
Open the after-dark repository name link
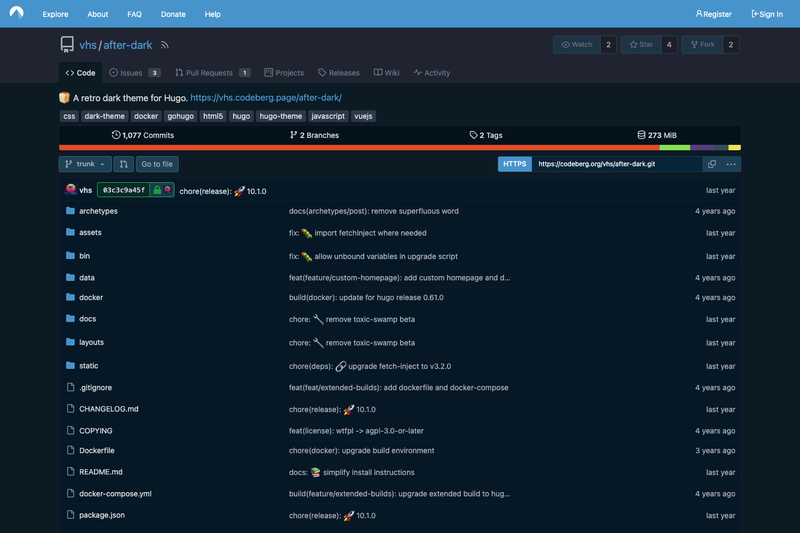coord(128,45)
